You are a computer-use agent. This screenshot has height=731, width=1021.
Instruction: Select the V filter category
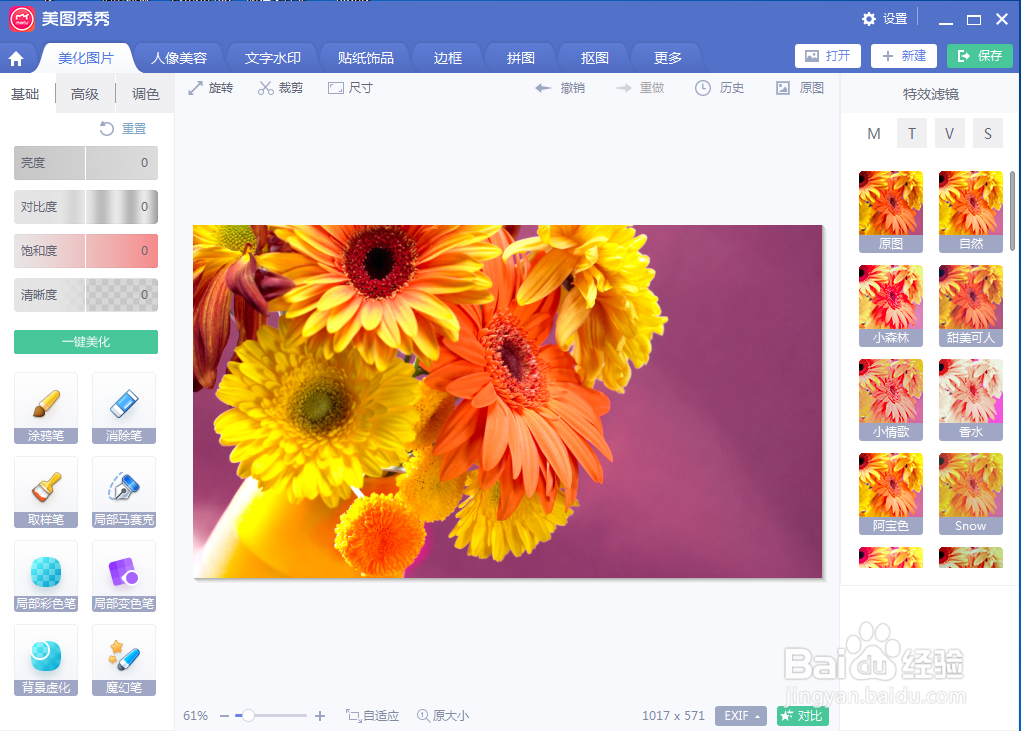[949, 133]
